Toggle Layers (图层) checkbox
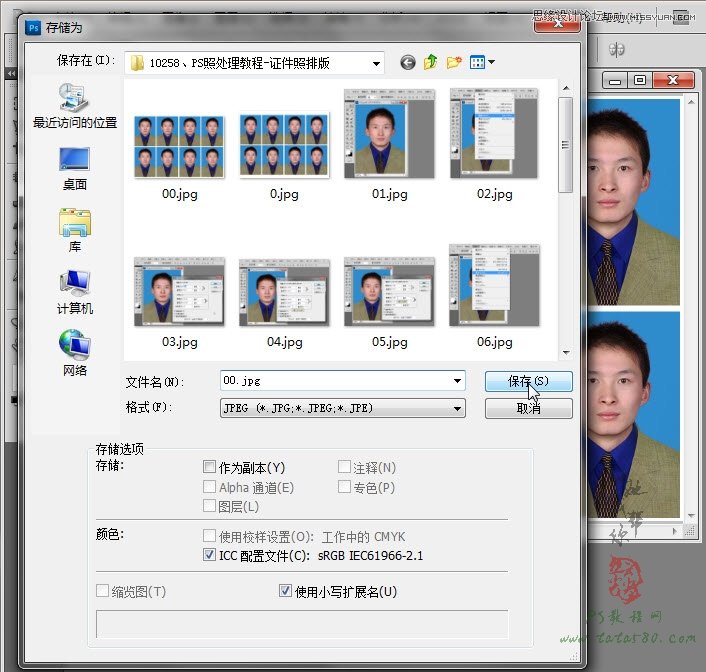The height and width of the screenshot is (672, 706). (209, 506)
